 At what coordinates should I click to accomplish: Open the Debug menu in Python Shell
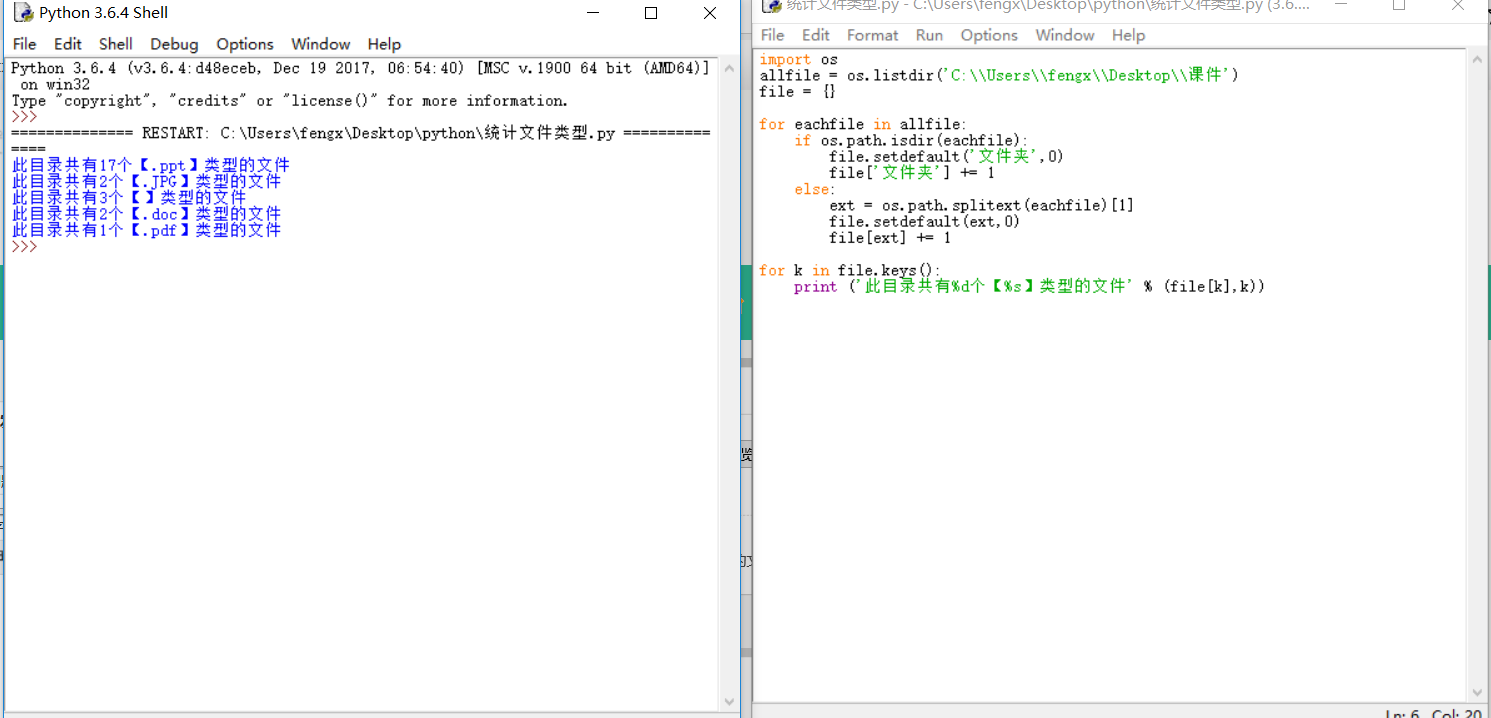click(x=174, y=44)
